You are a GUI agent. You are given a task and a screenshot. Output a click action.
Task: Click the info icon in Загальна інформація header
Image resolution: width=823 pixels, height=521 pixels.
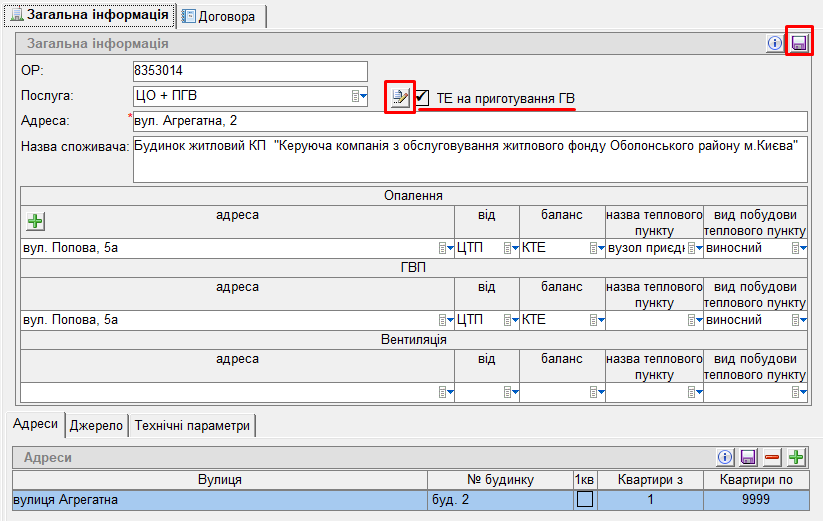pos(775,43)
